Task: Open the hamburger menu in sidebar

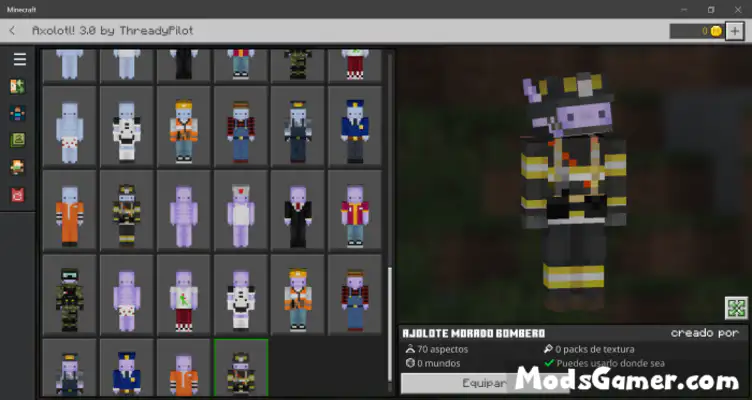Action: pyautogui.click(x=20, y=59)
